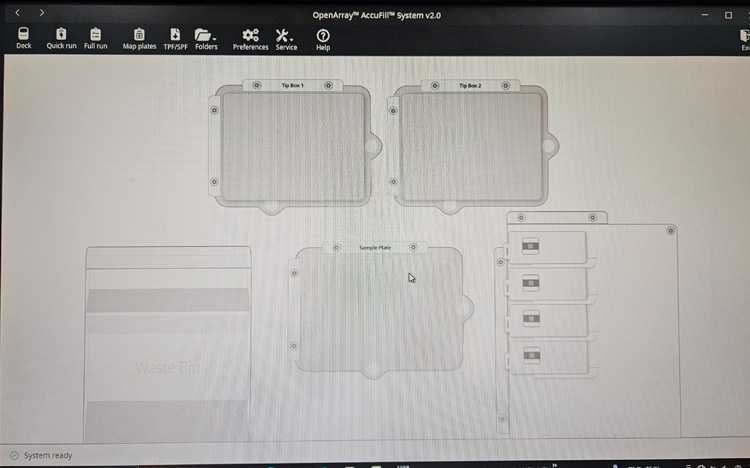This screenshot has width=750, height=468.
Task: Open the Deck view
Action: [x=23, y=38]
